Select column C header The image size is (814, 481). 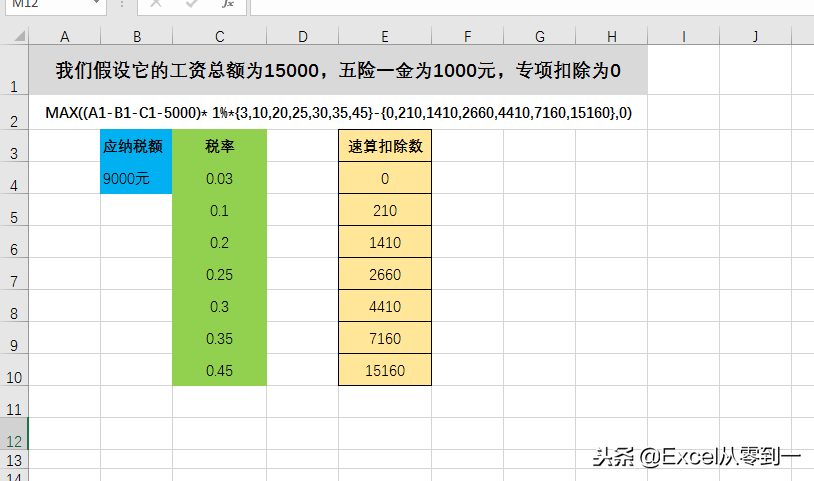[220, 36]
